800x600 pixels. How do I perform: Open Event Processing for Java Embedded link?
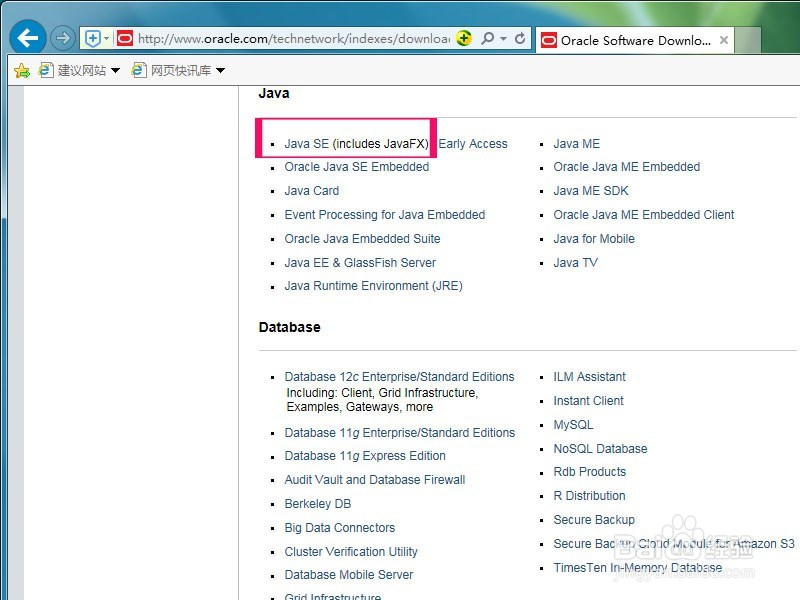coord(385,215)
